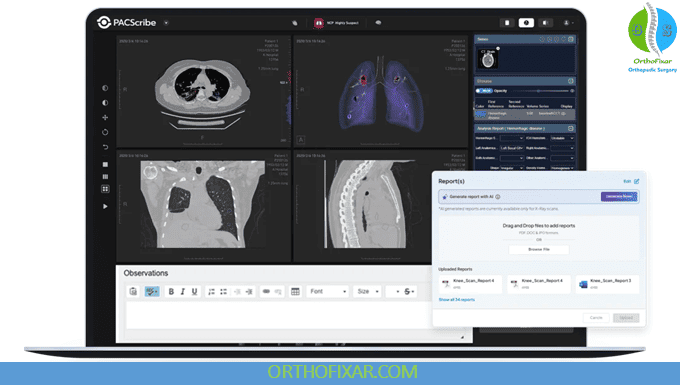Viewport: 680px width, 385px height.
Task: Click the cloud icon in the top bar
Action: 378,23
